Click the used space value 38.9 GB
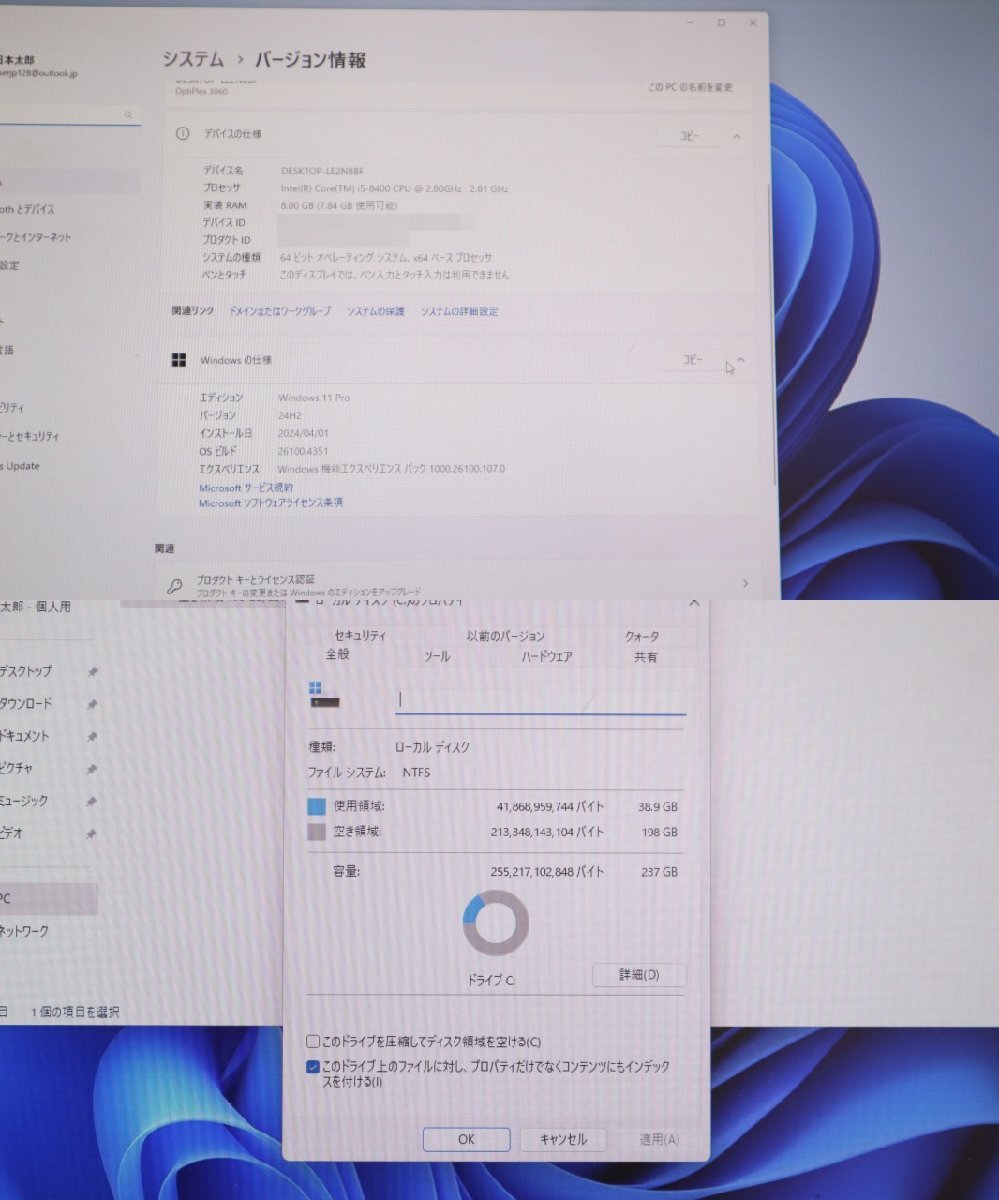Screen dimensions: 999x1200 pos(658,807)
